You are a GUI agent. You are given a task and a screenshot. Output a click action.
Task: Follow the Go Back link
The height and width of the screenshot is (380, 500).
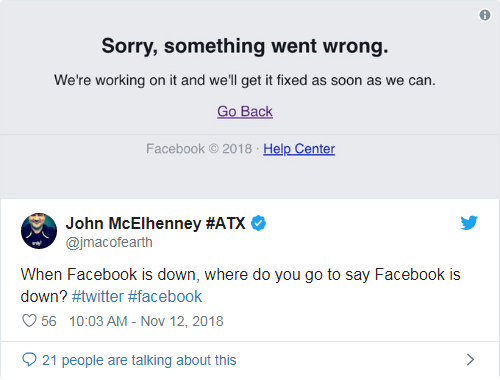coord(245,111)
